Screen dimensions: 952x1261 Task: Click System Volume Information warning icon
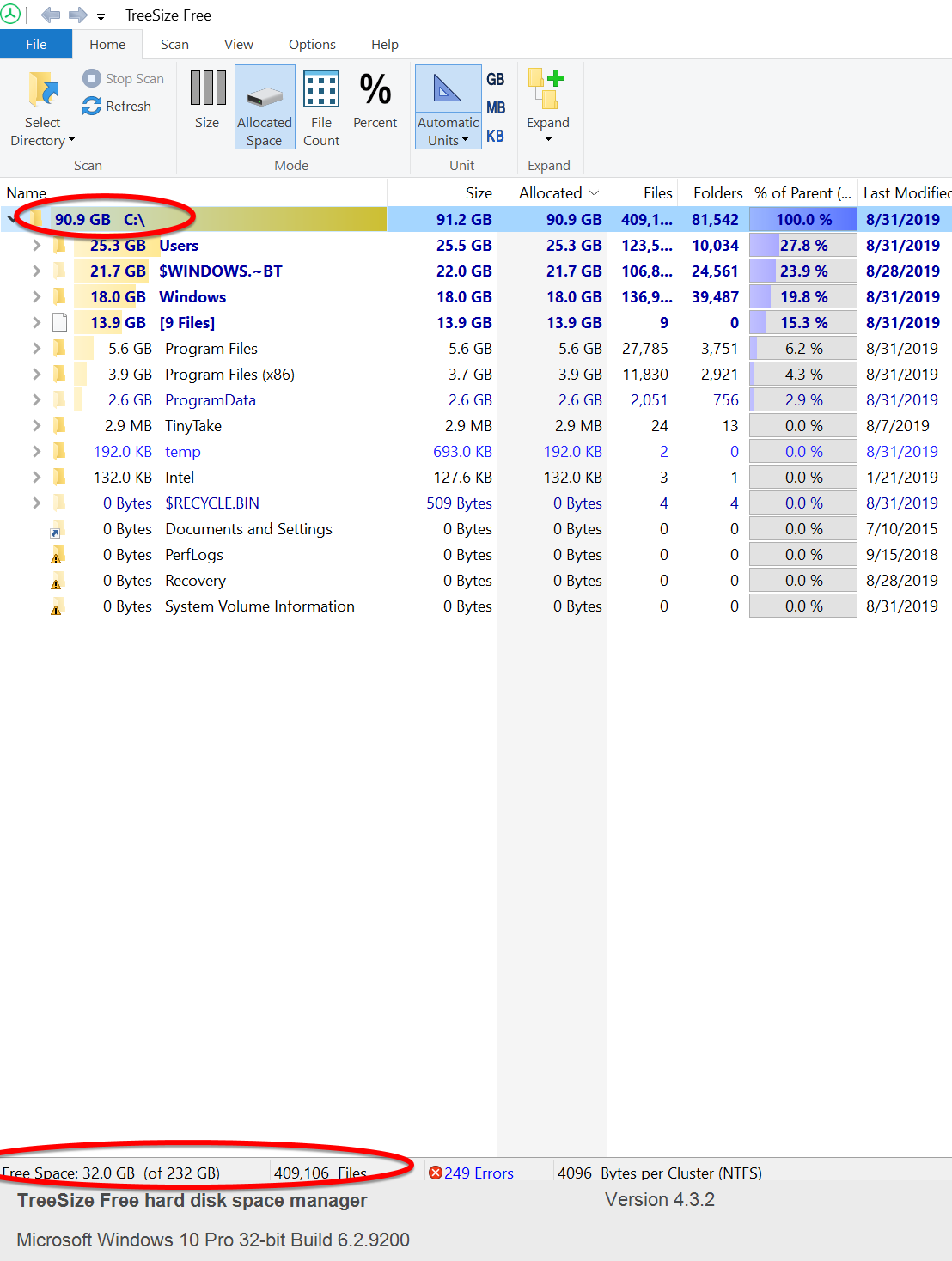tap(57, 607)
